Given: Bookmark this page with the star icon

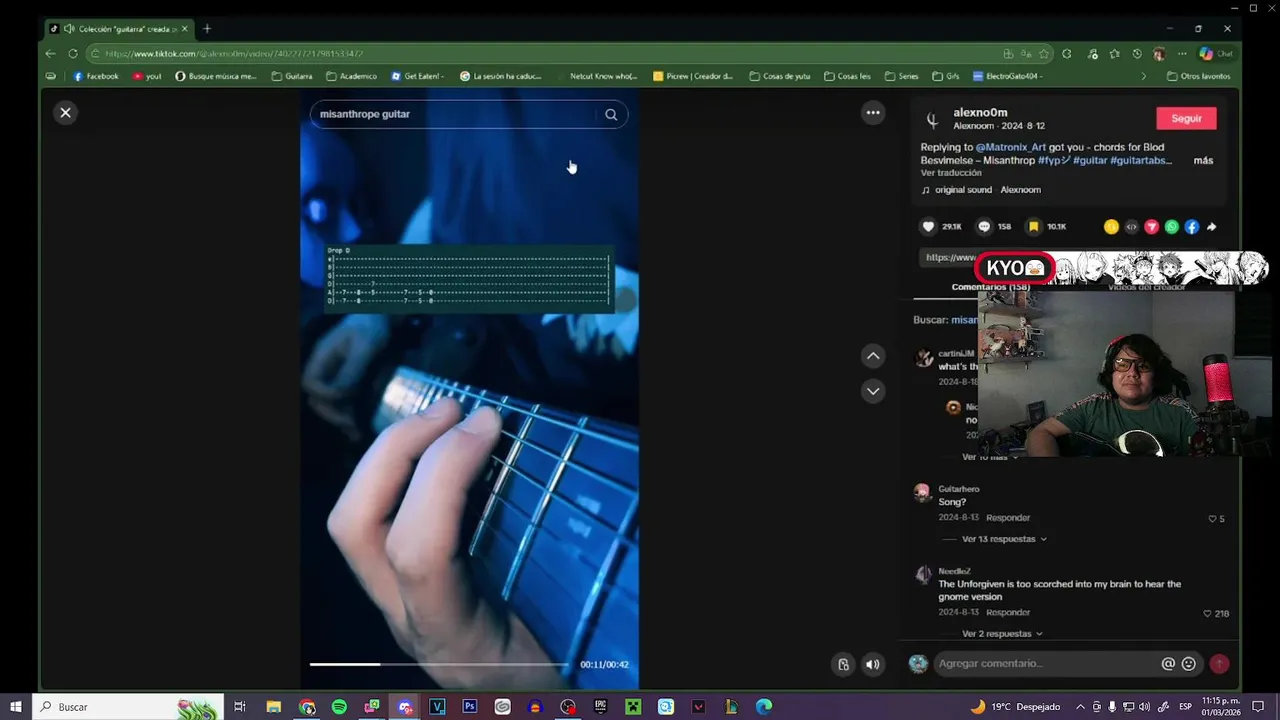Looking at the screenshot, I should click(x=1044, y=53).
